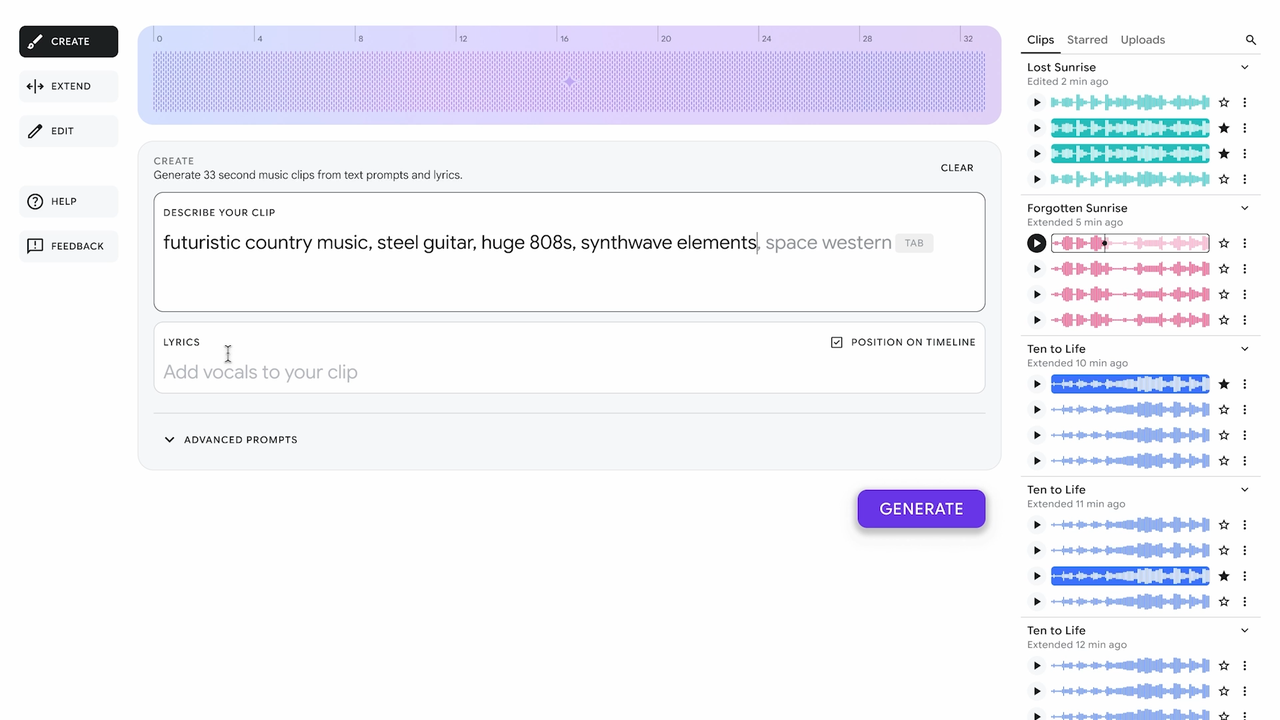
Task: Open the Feedback dialog
Action: 69,246
